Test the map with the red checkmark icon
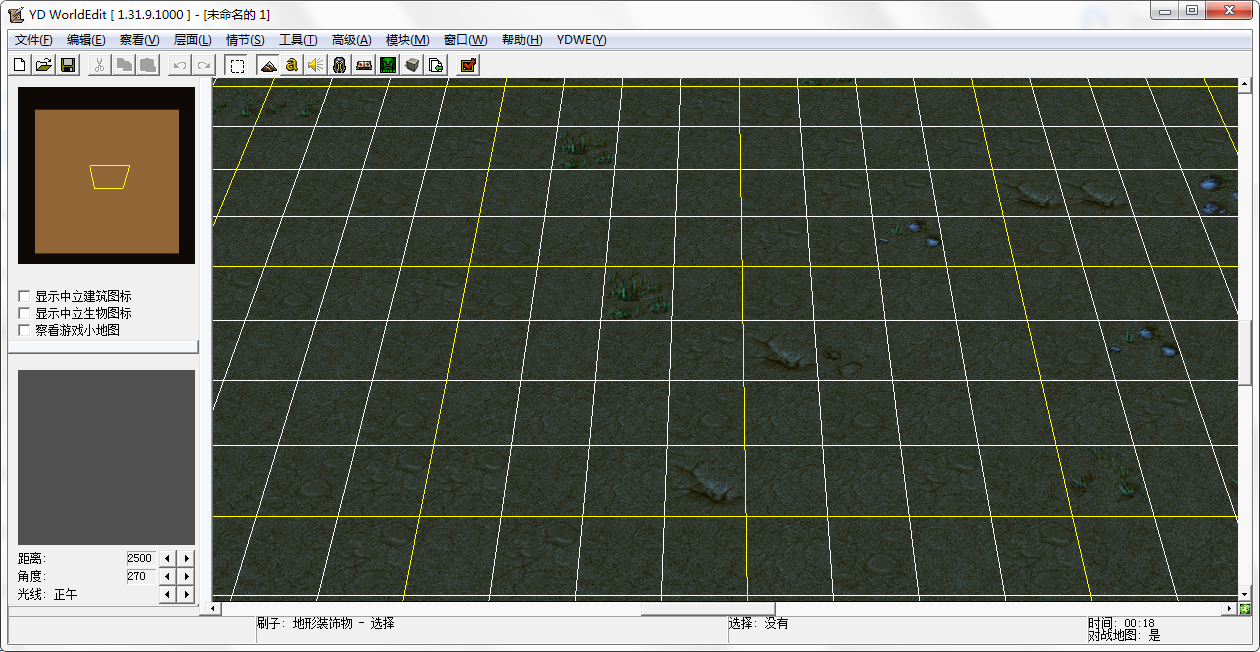Screen dimensions: 1260x652 [x=468, y=65]
